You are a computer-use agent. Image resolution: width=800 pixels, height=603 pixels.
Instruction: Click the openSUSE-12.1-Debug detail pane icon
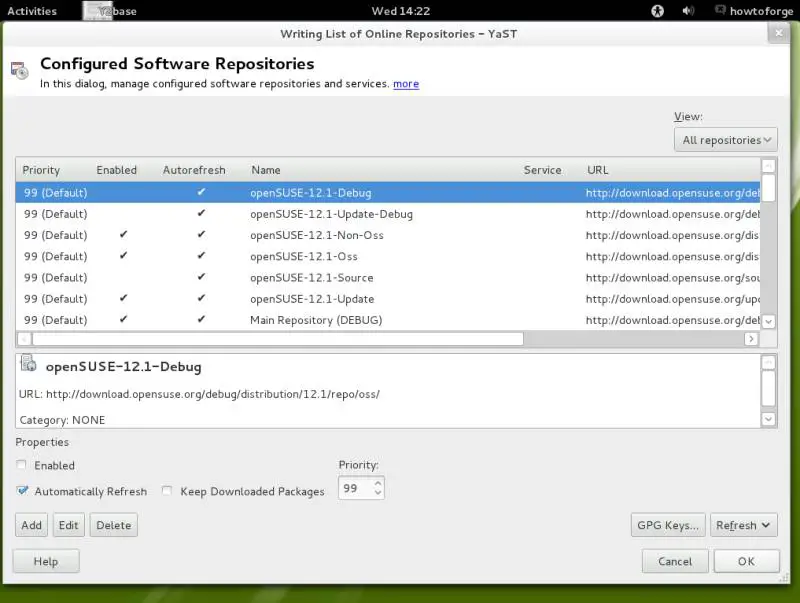[x=28, y=364]
